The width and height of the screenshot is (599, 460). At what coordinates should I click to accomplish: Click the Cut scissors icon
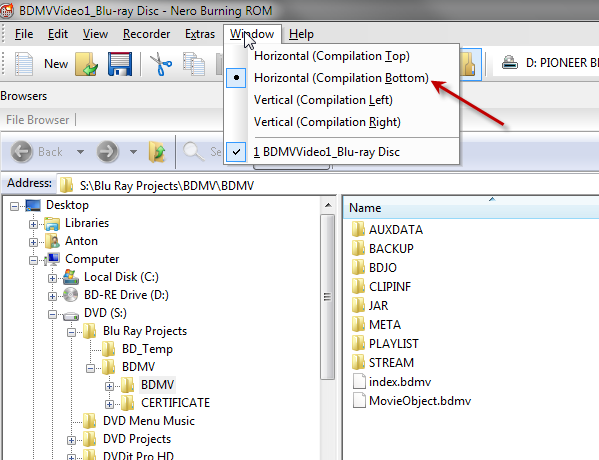(160, 64)
